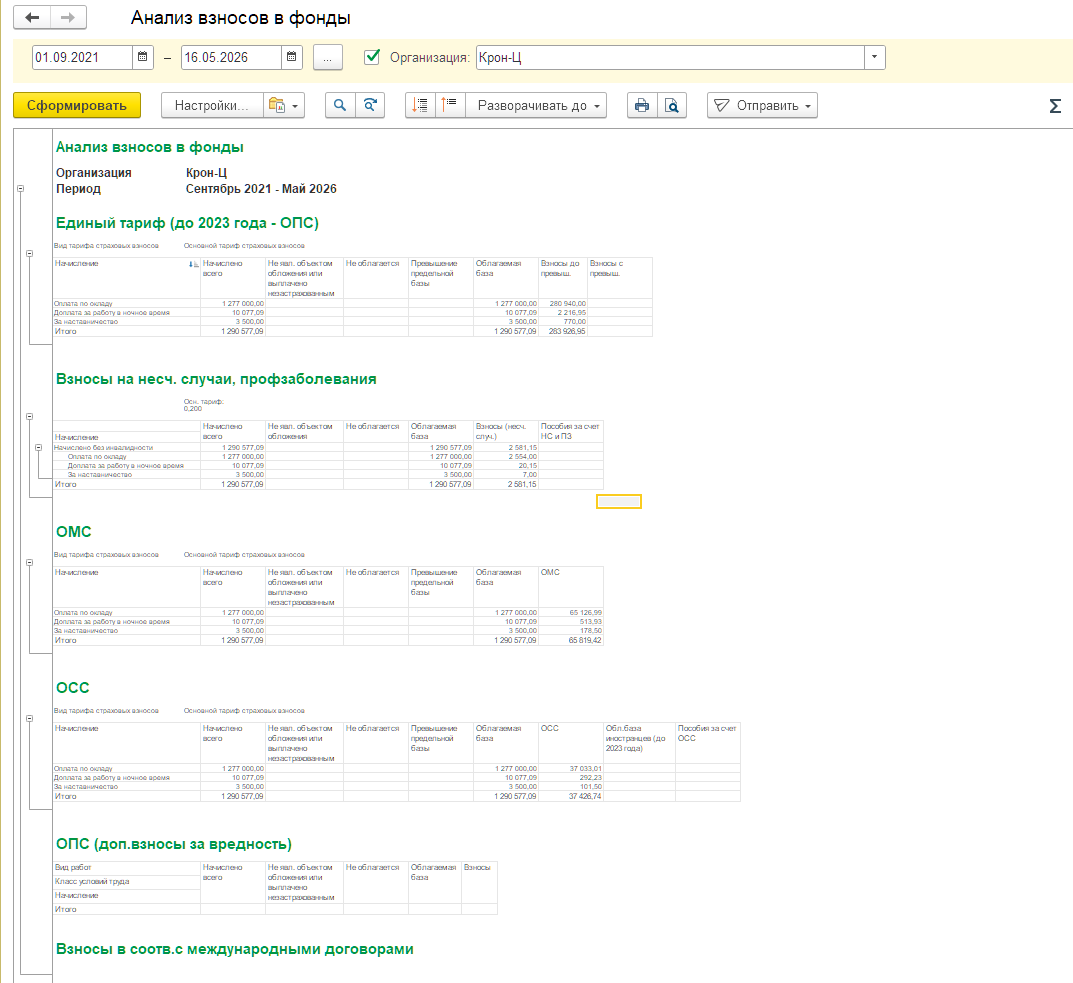Click the ОСС section heading

[73, 688]
